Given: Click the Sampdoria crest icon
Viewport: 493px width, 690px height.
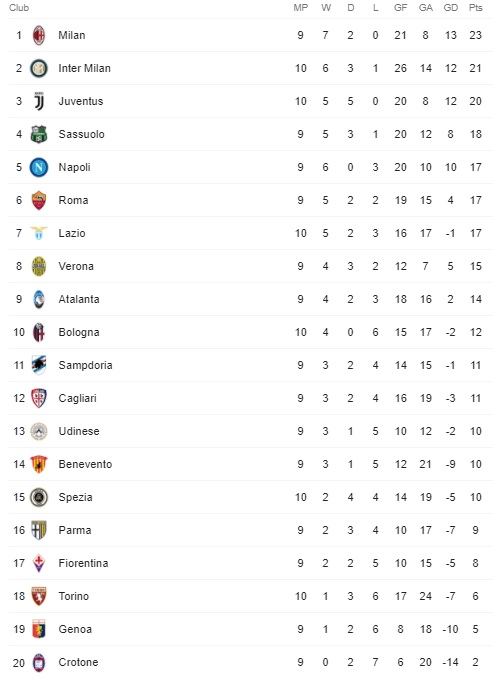Looking at the screenshot, I should [x=39, y=365].
